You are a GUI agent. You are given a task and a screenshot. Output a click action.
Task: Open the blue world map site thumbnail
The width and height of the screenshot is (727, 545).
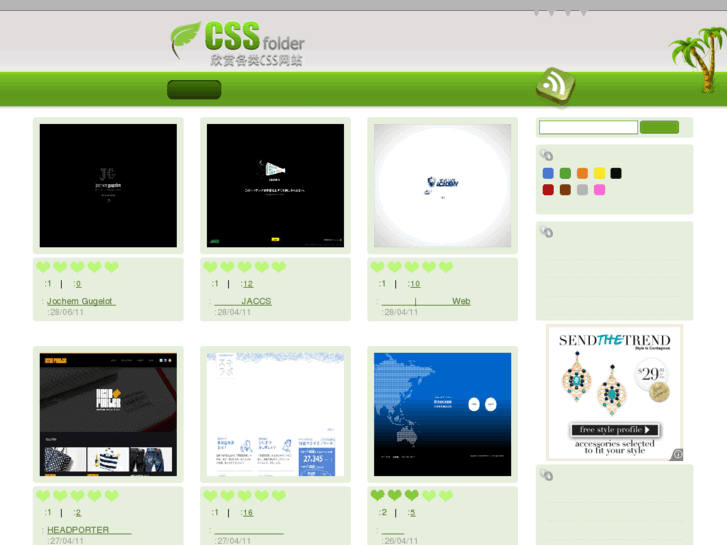(x=443, y=414)
